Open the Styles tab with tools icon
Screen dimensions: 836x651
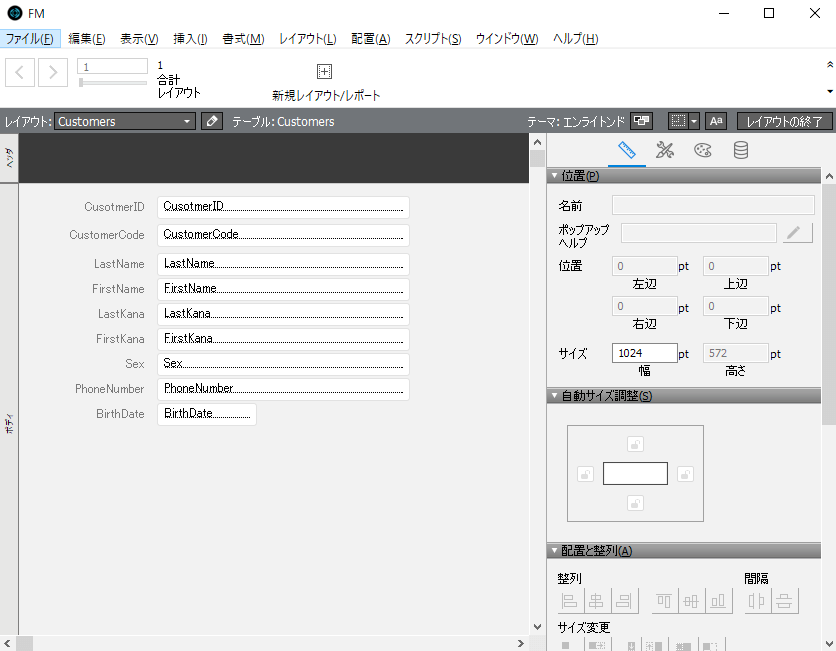[665, 151]
